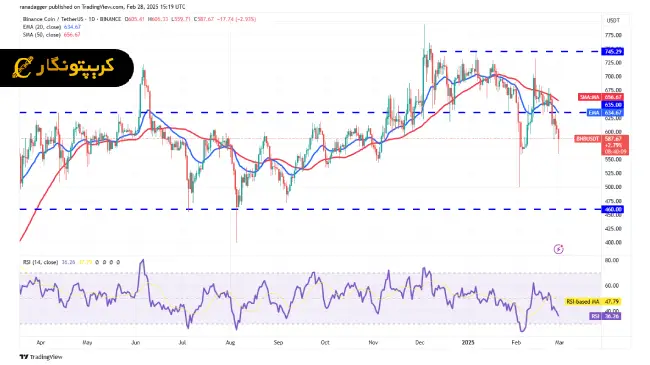
Task: Click the EMA (20, close) legend label
Action: (x=42, y=27)
